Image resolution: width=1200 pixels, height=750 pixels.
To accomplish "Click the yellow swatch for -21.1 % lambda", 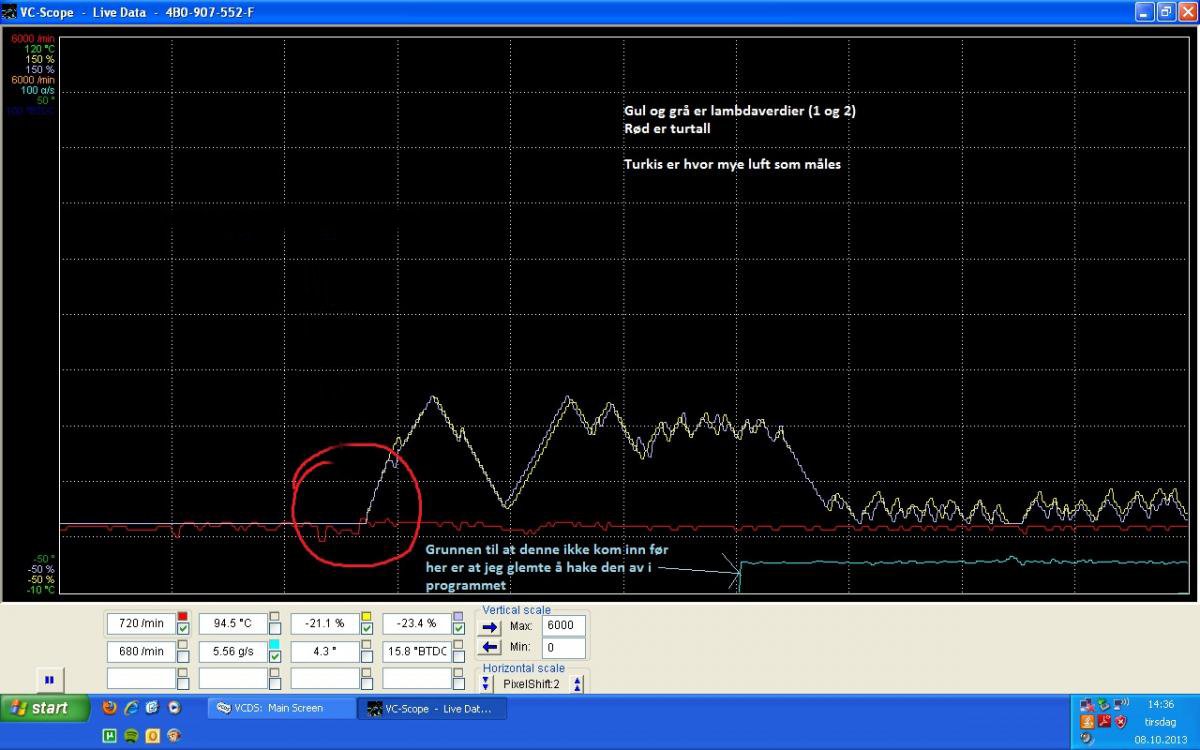I will click(x=366, y=616).
